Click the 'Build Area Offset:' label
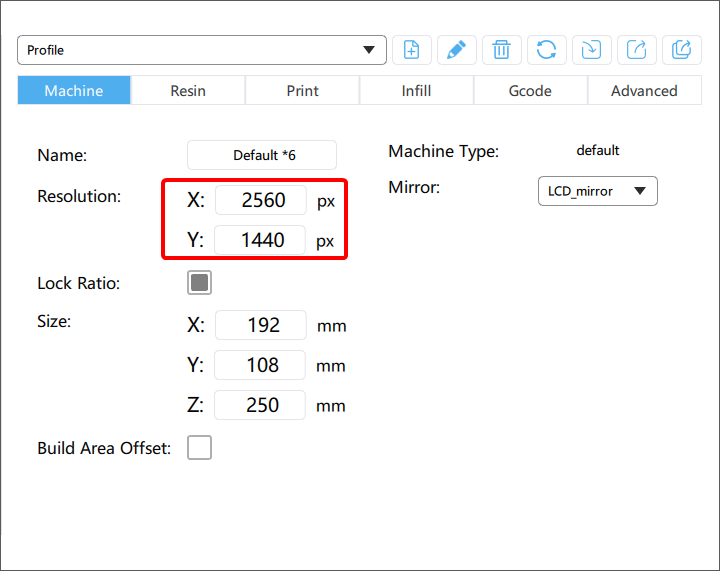The height and width of the screenshot is (571, 720). [x=104, y=448]
